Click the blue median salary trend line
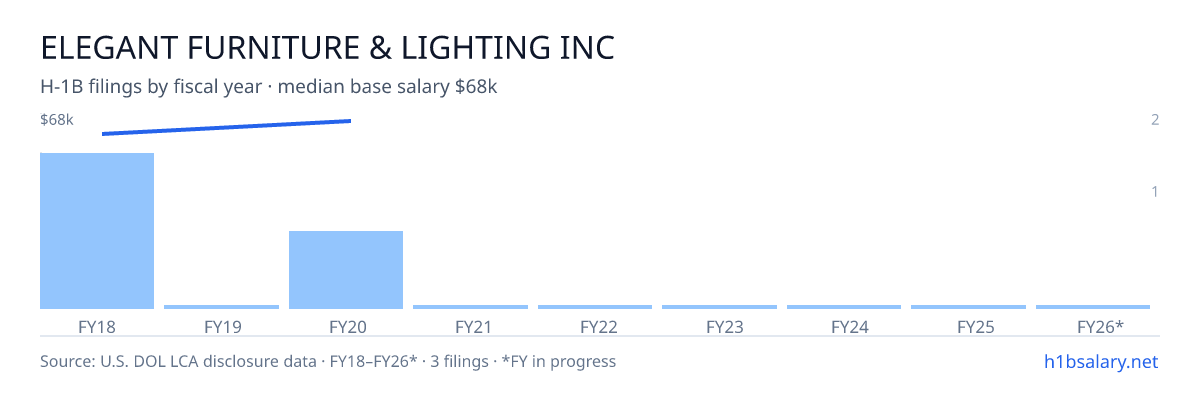Viewport: 1200px width, 400px height. 226,127
